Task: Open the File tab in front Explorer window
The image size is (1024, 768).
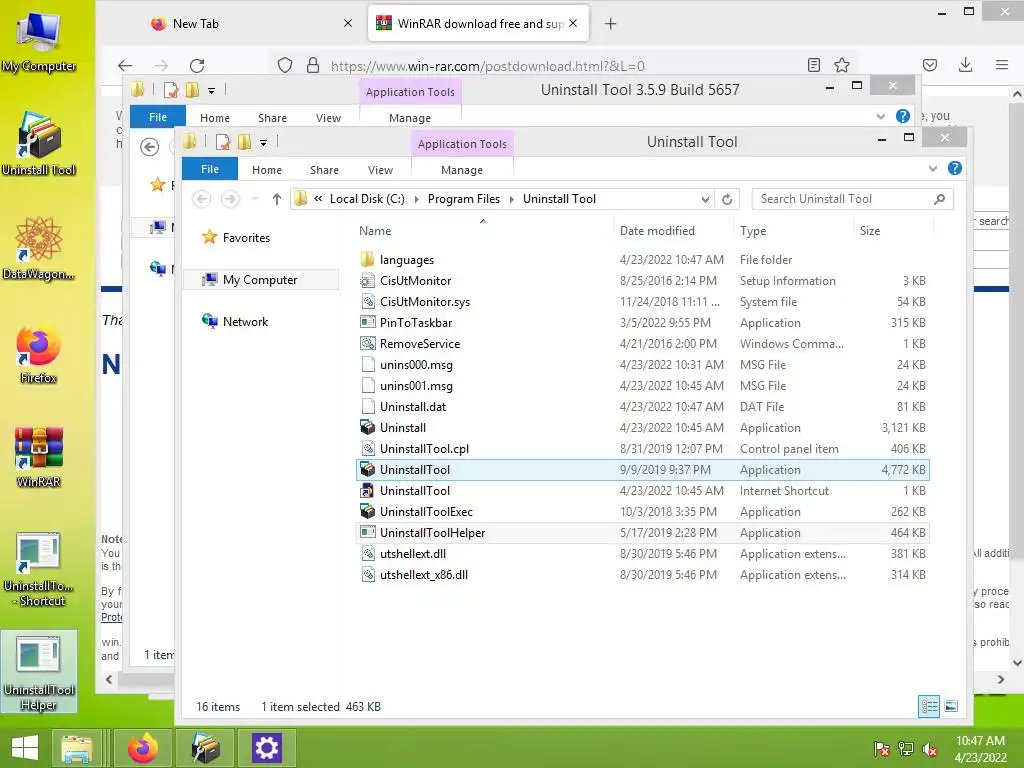Action: point(210,169)
